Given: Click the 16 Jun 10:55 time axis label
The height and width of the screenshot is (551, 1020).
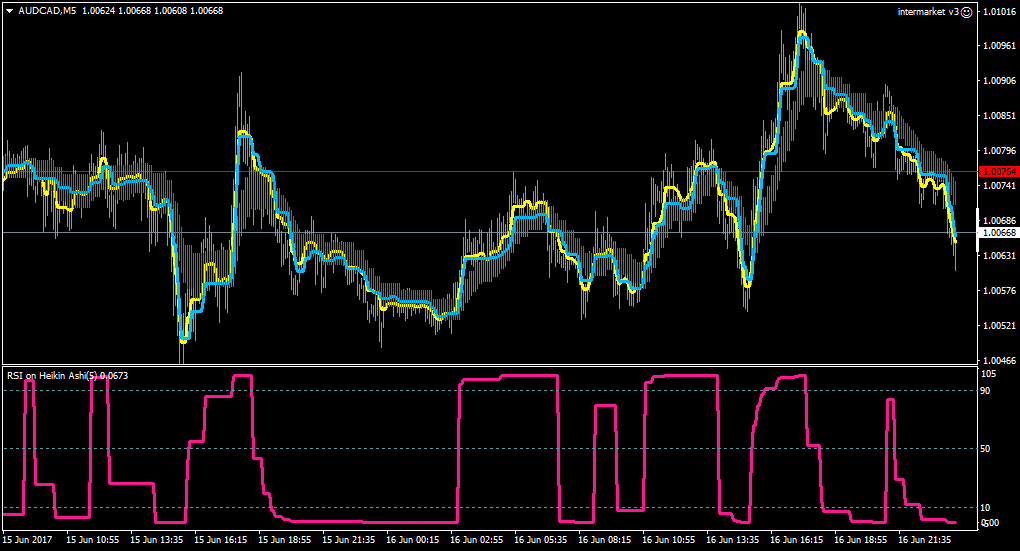Looking at the screenshot, I should coord(668,539).
